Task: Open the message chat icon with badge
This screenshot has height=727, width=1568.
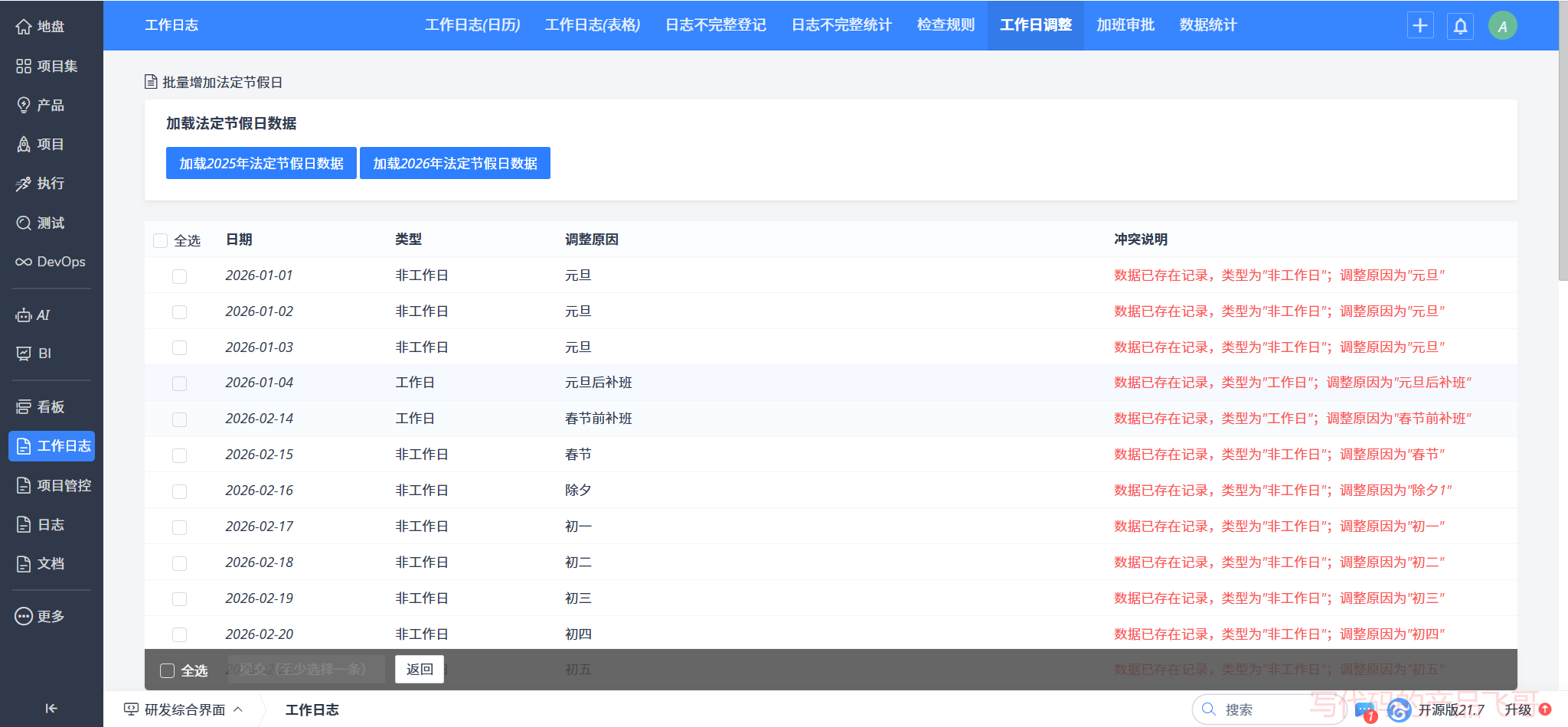Action: pos(1364,710)
